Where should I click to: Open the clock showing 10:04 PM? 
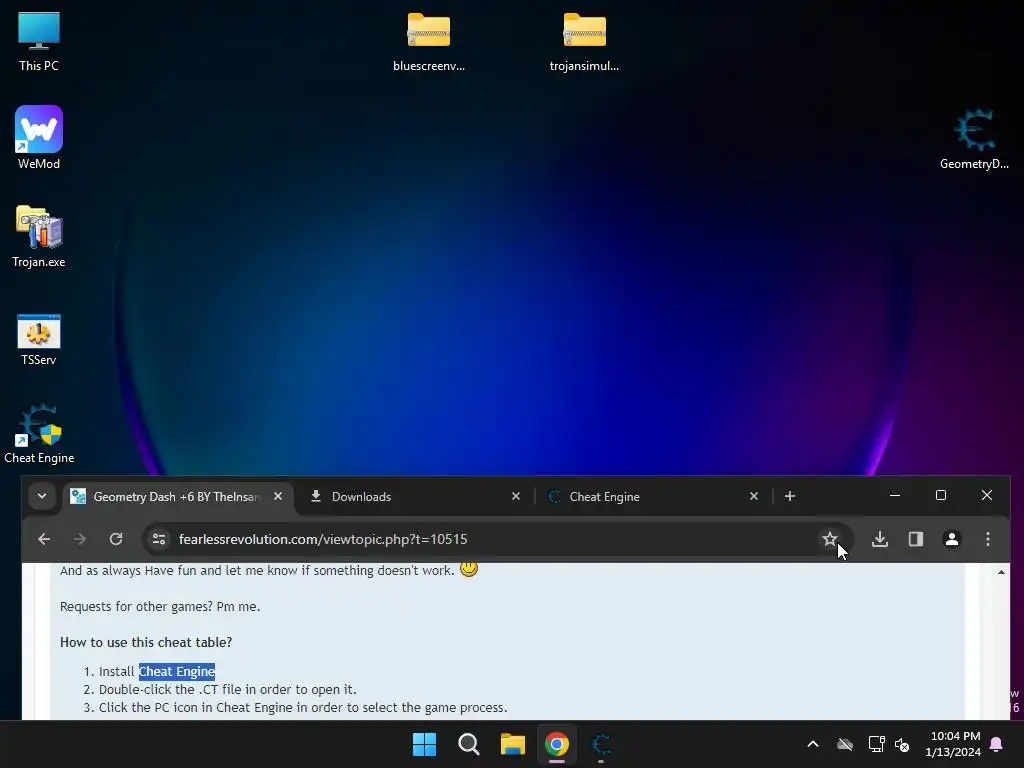pyautogui.click(x=953, y=744)
